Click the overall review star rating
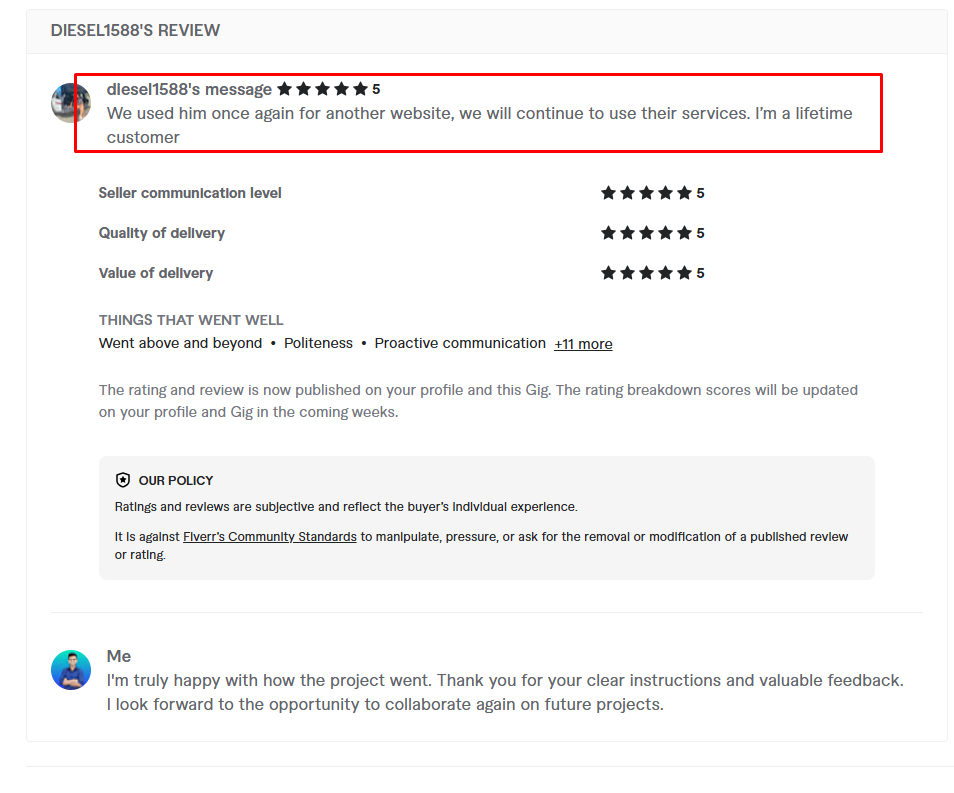 [x=322, y=89]
